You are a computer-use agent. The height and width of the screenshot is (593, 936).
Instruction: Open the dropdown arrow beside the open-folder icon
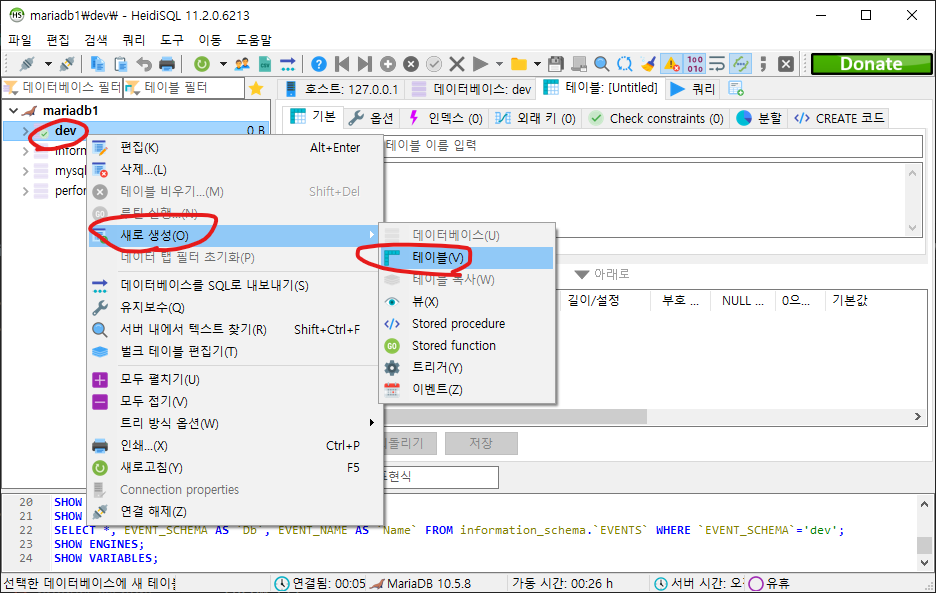[537, 63]
